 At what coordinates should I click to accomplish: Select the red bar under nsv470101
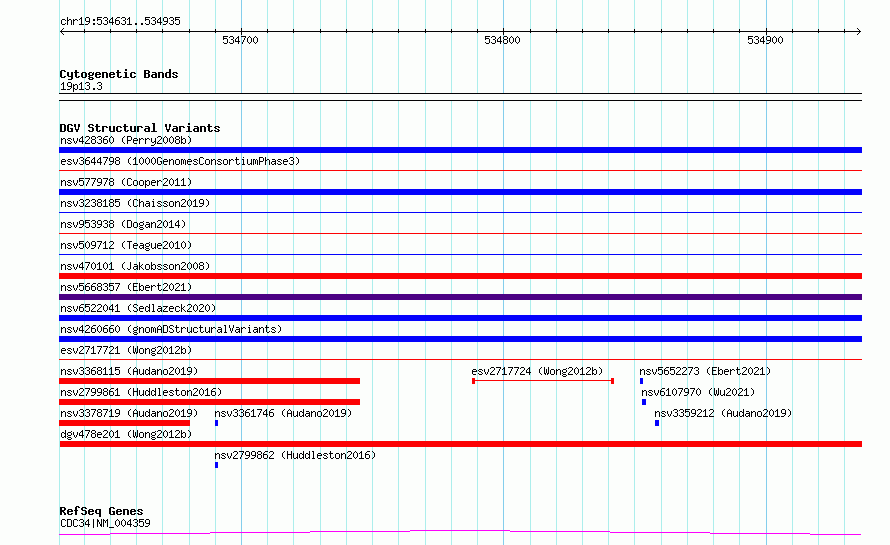tap(460, 276)
